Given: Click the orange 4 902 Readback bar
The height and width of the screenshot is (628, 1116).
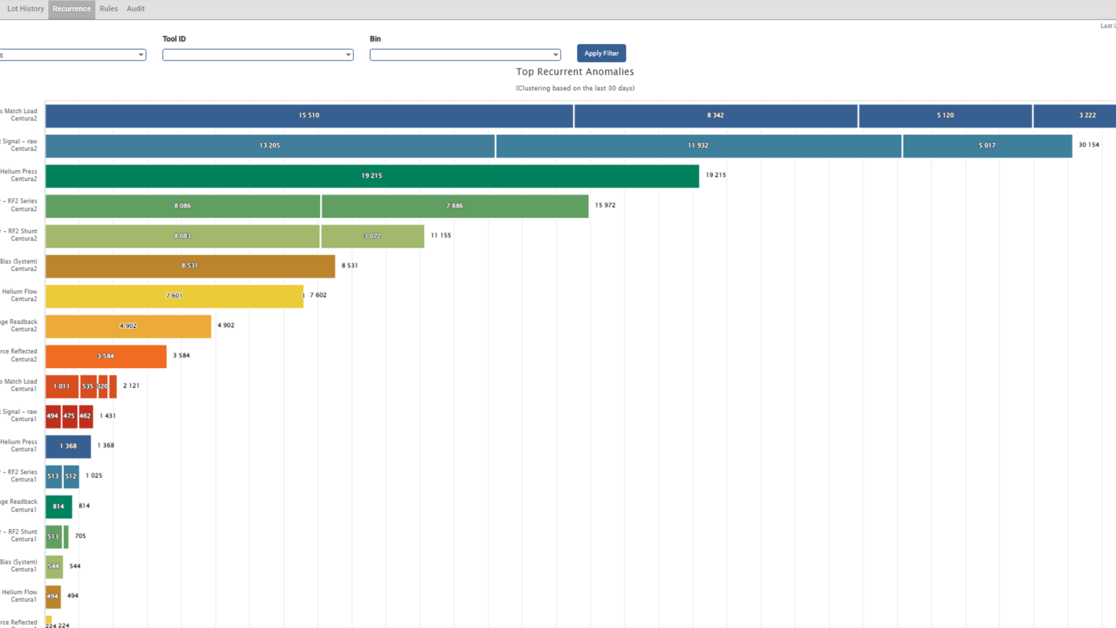Looking at the screenshot, I should pyautogui.click(x=128, y=326).
